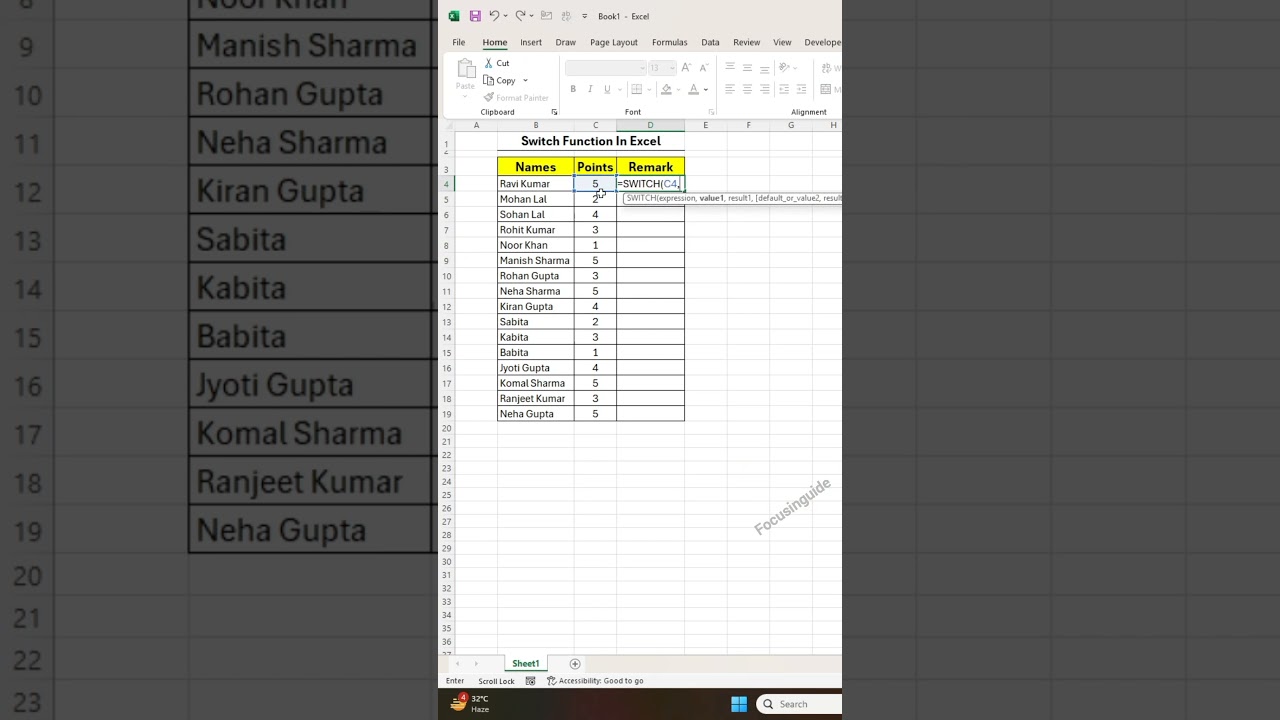Click cell containing Mohan Lal
1280x720 pixels.
[x=536, y=199]
